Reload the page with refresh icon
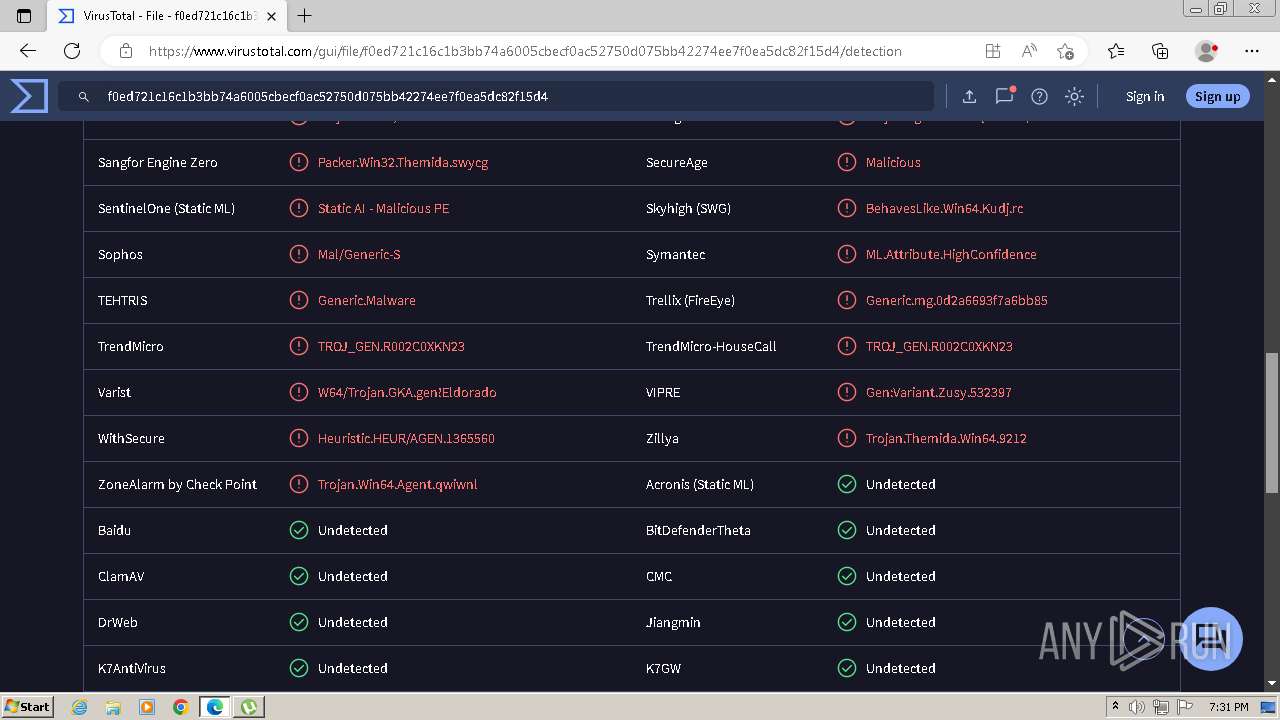Image resolution: width=1280 pixels, height=720 pixels. click(x=72, y=51)
